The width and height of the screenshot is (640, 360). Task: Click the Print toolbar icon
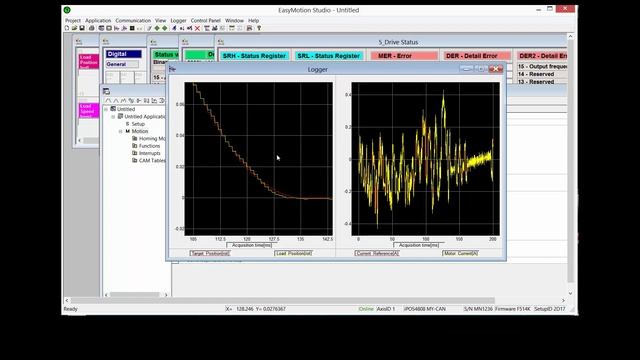[x=91, y=28]
